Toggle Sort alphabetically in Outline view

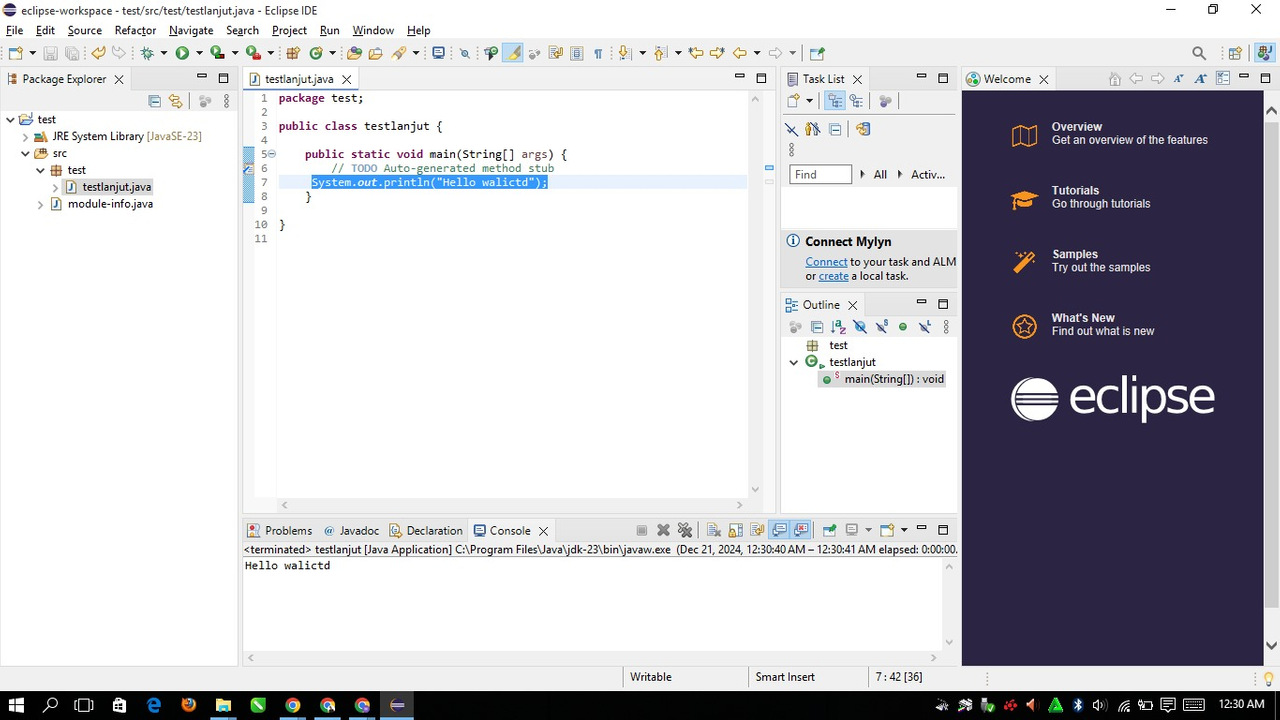click(838, 327)
